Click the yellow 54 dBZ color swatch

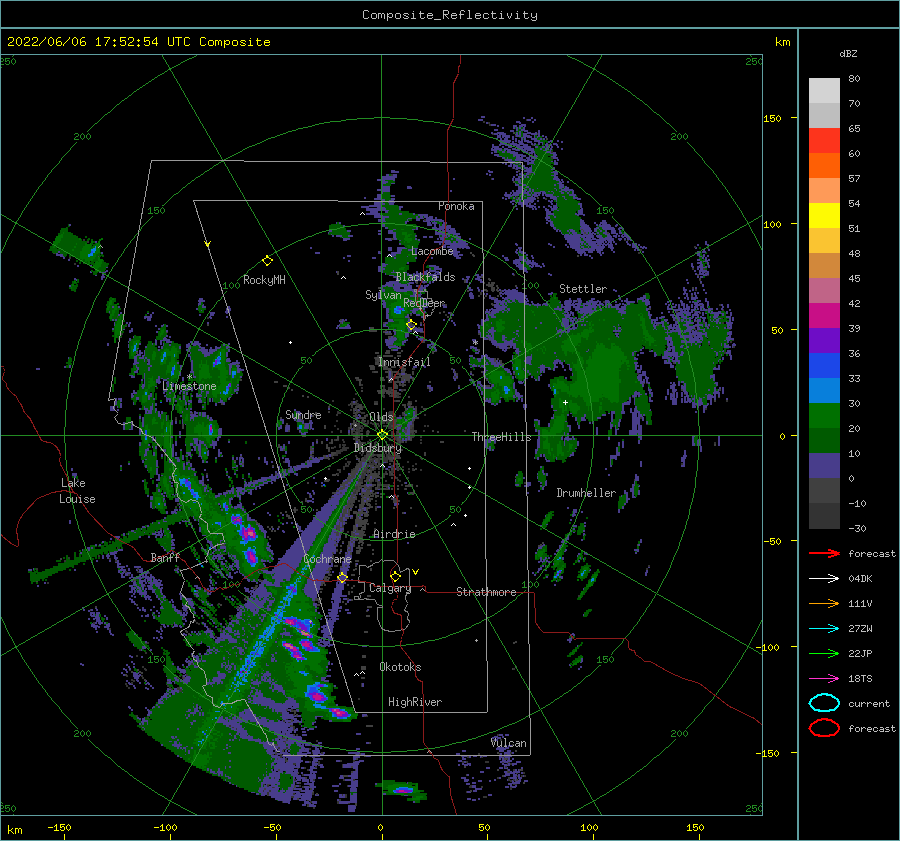click(824, 215)
